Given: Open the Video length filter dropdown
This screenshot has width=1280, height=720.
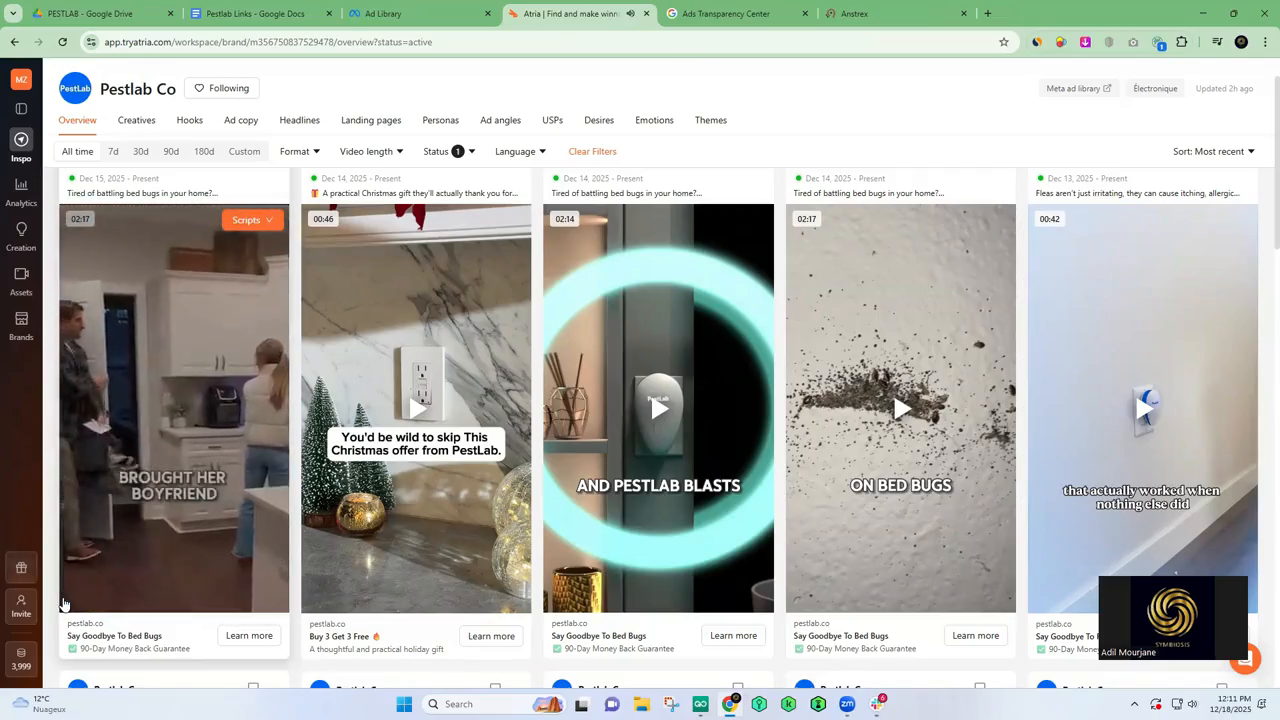Looking at the screenshot, I should 371,152.
